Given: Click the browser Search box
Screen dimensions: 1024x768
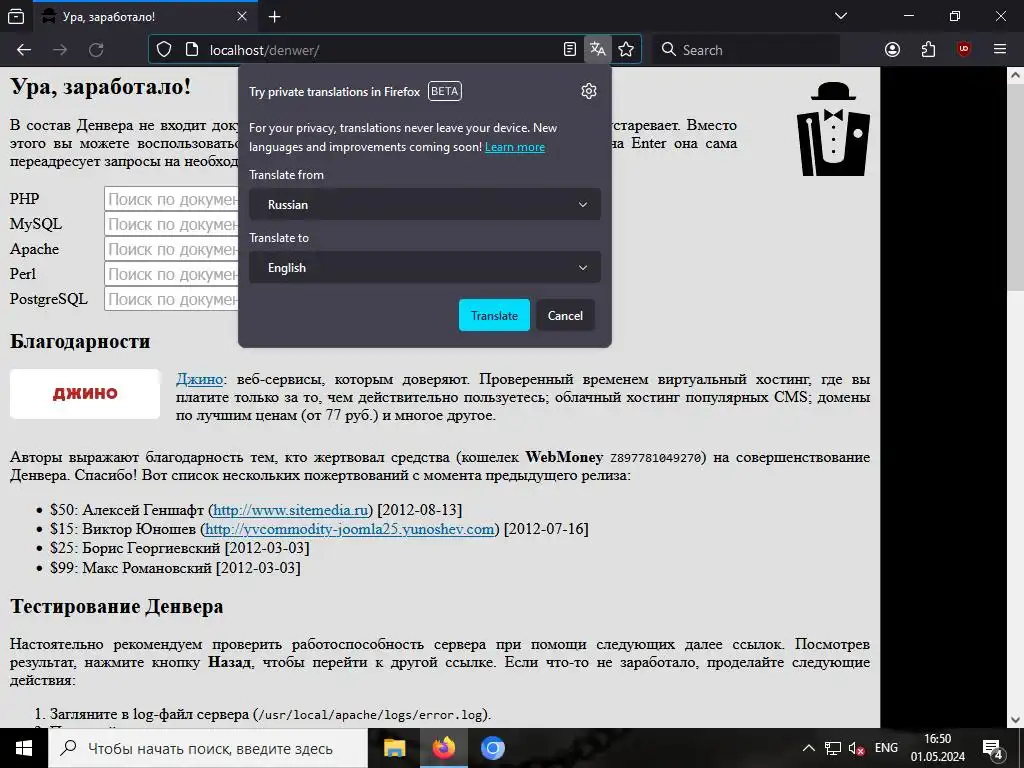Looking at the screenshot, I should 746,50.
